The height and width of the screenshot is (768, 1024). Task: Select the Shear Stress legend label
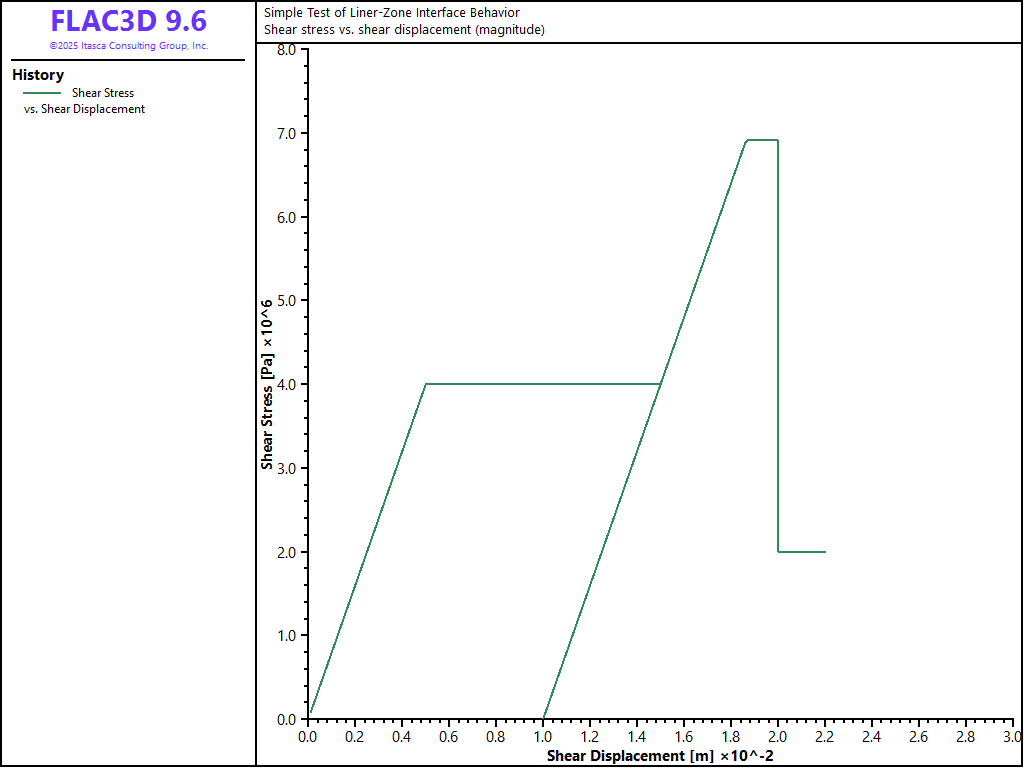click(103, 93)
